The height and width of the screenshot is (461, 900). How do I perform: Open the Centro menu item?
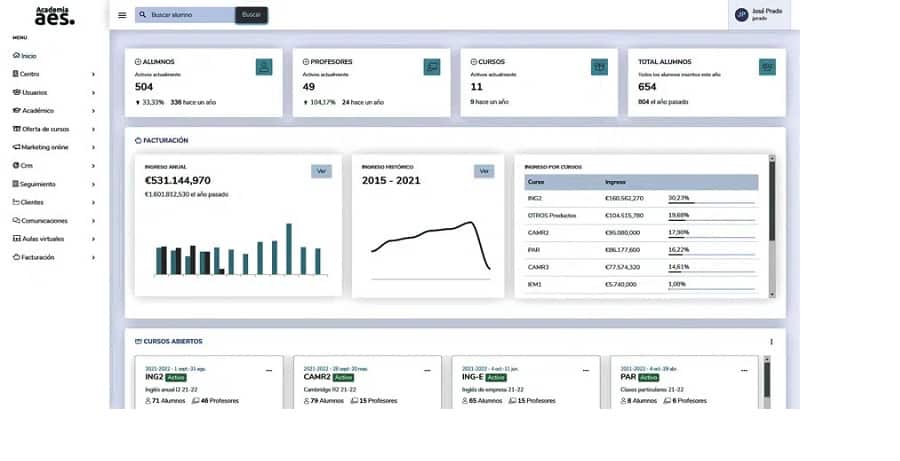pyautogui.click(x=26, y=74)
